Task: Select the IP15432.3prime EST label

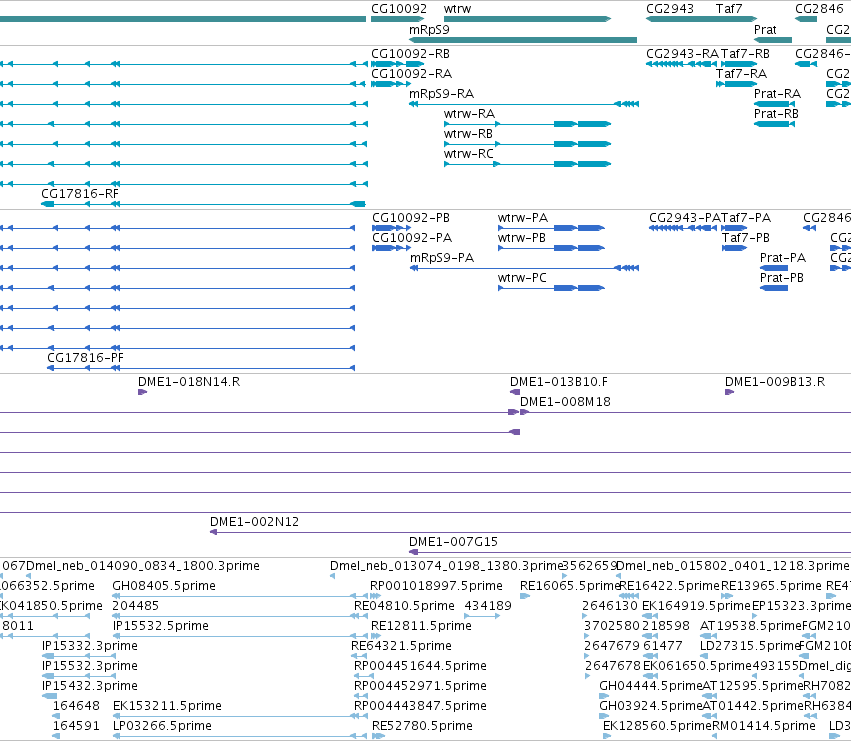Action: (x=90, y=686)
